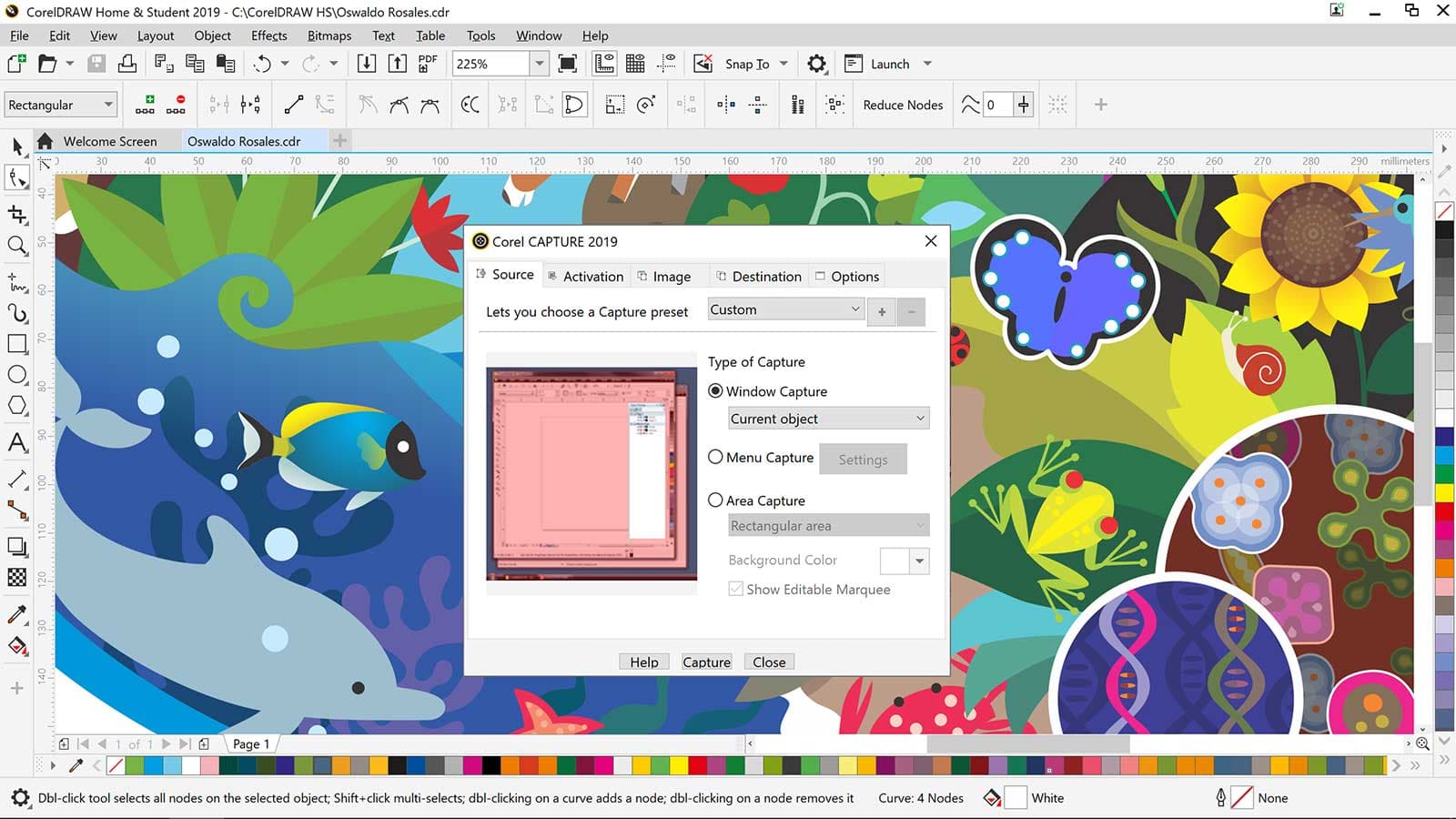1456x819 pixels.
Task: Click the black swatch in bottom palette
Action: click(x=491, y=765)
